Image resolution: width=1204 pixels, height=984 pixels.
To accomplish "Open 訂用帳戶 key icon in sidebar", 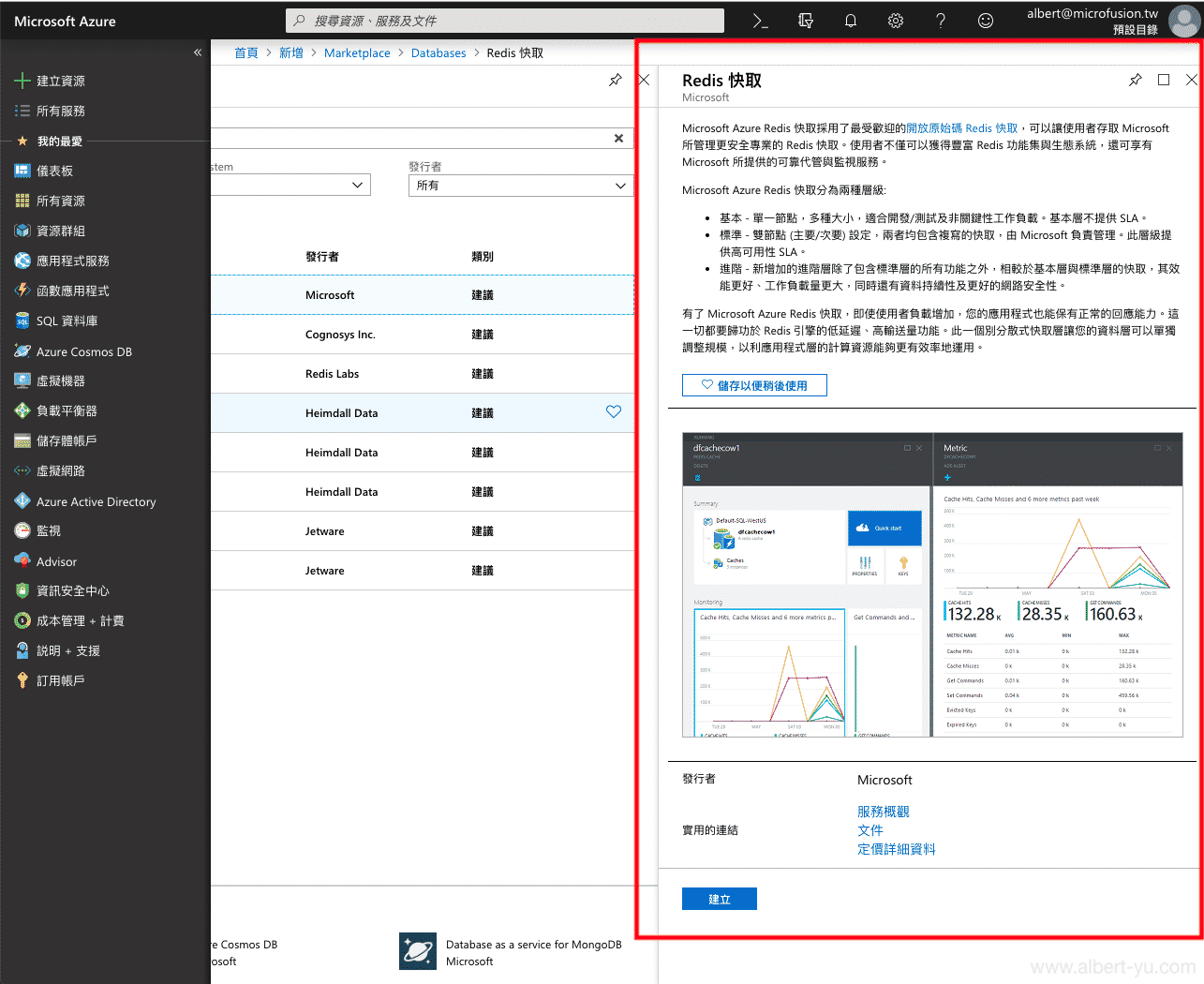I will (22, 680).
